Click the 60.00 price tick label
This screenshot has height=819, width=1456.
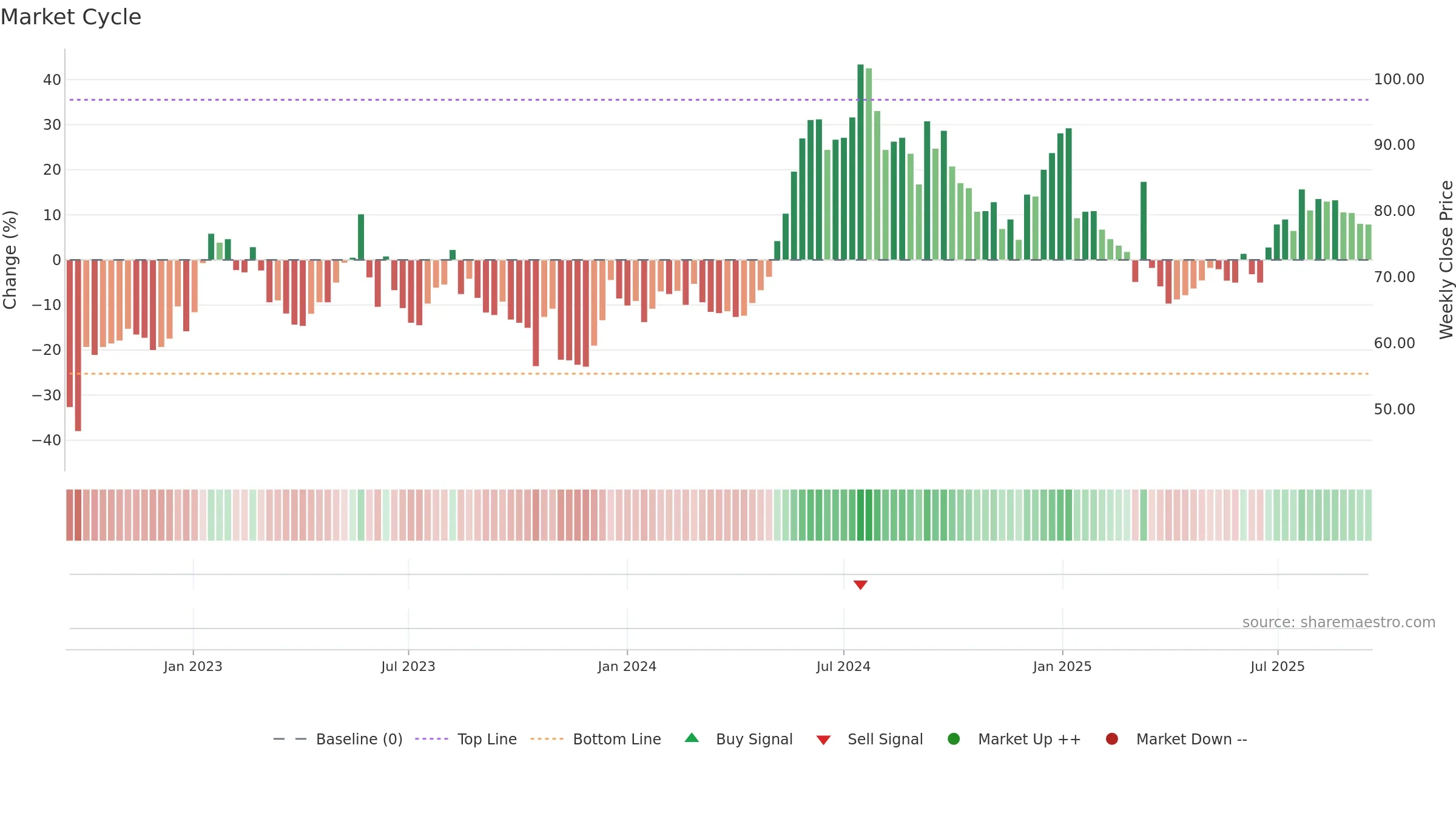[x=1395, y=343]
